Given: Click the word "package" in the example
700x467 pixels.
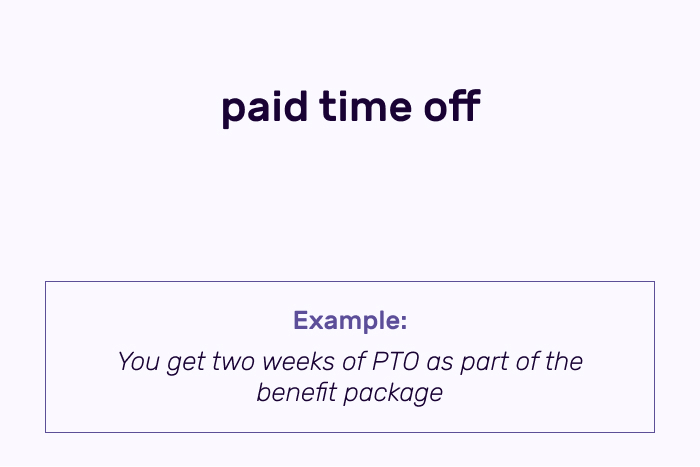Looking at the screenshot, I should click(393, 394).
